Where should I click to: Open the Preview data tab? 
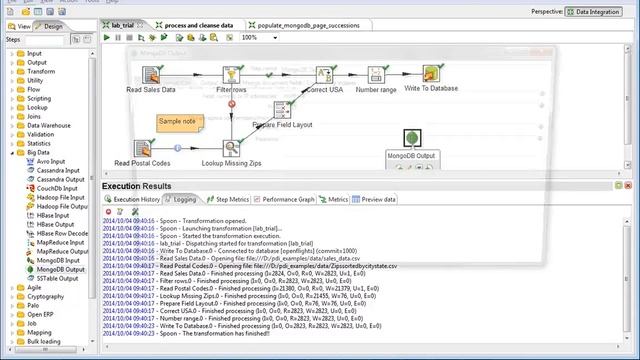(x=374, y=199)
